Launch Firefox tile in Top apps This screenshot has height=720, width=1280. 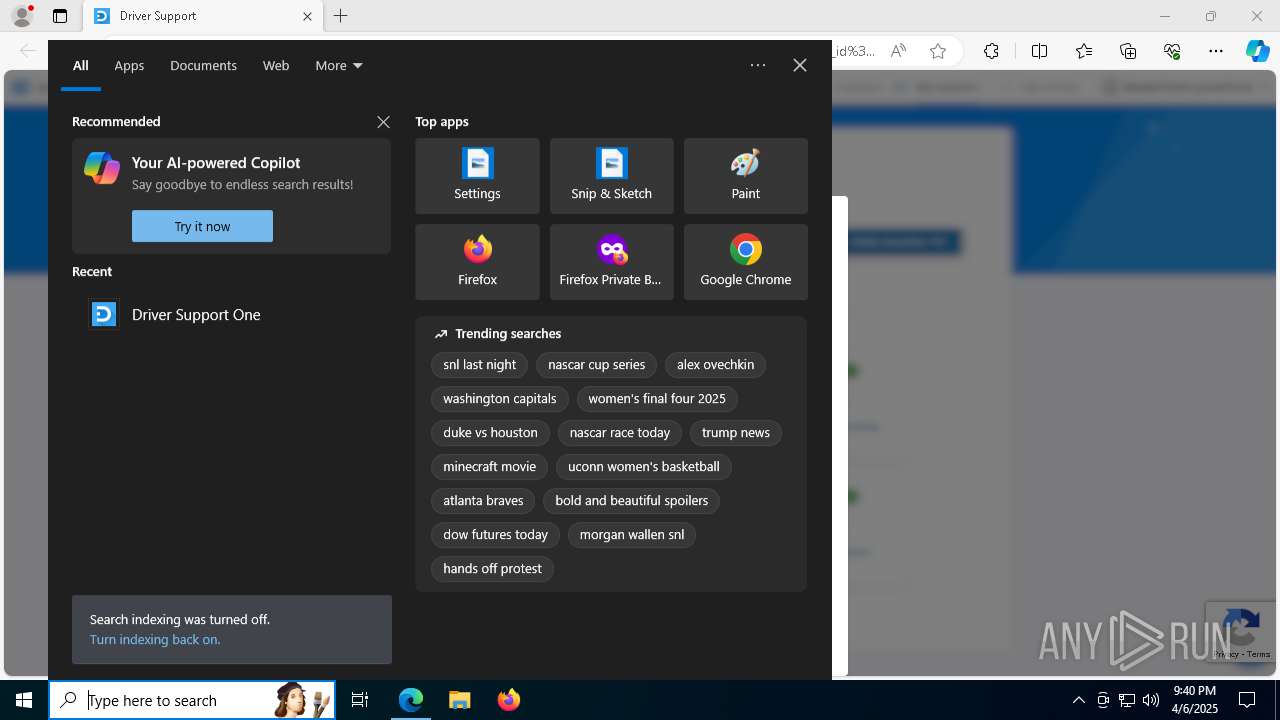click(x=477, y=262)
